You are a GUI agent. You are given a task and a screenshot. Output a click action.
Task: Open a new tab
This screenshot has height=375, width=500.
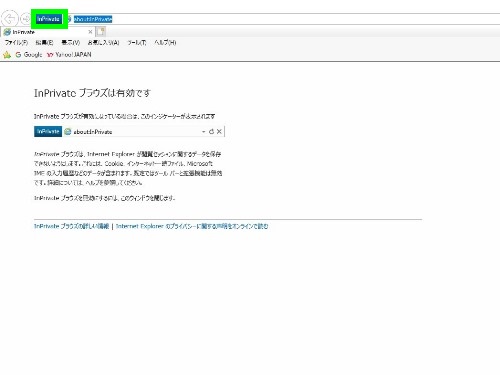click(101, 32)
